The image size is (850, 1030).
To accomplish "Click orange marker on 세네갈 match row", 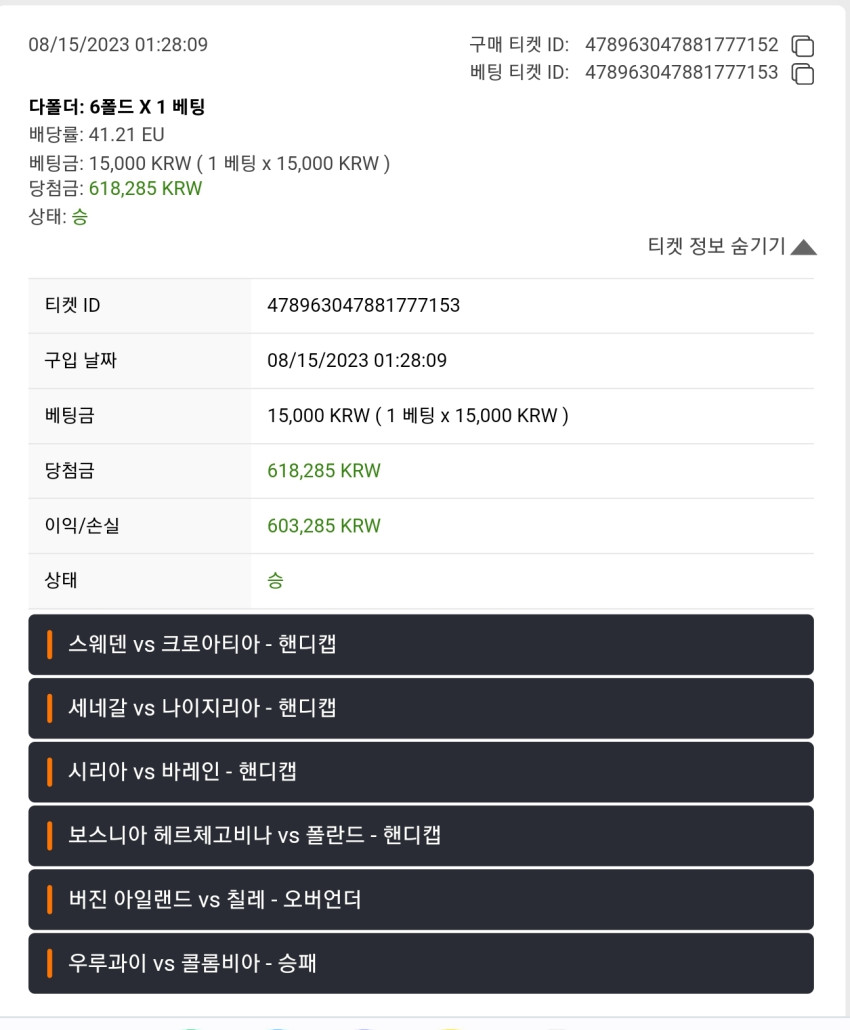I will tap(49, 708).
